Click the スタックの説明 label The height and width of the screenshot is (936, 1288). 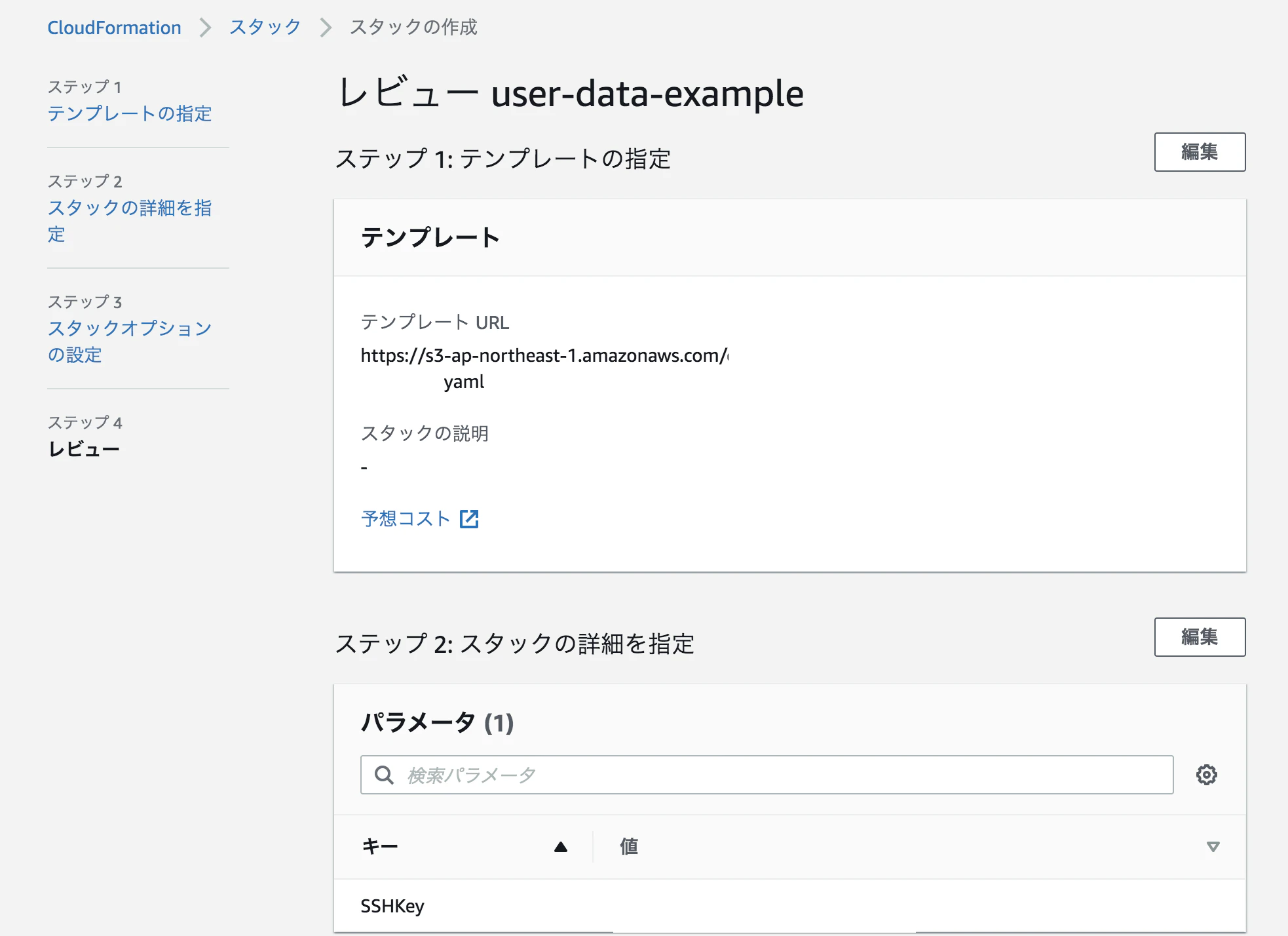[x=425, y=433]
